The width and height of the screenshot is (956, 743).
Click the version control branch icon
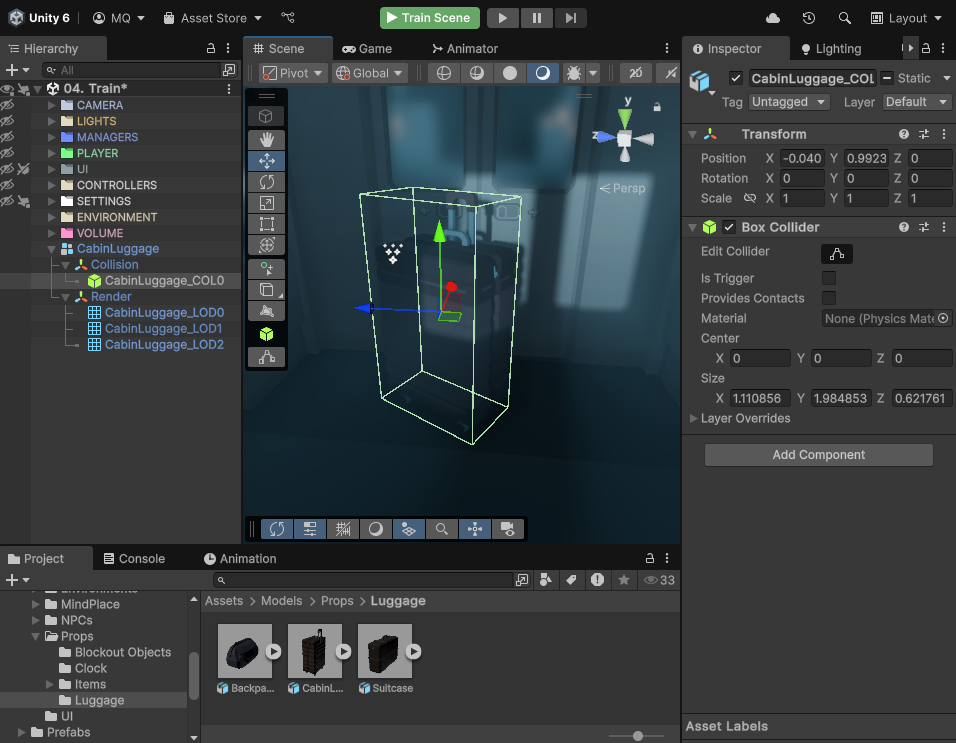click(x=288, y=18)
